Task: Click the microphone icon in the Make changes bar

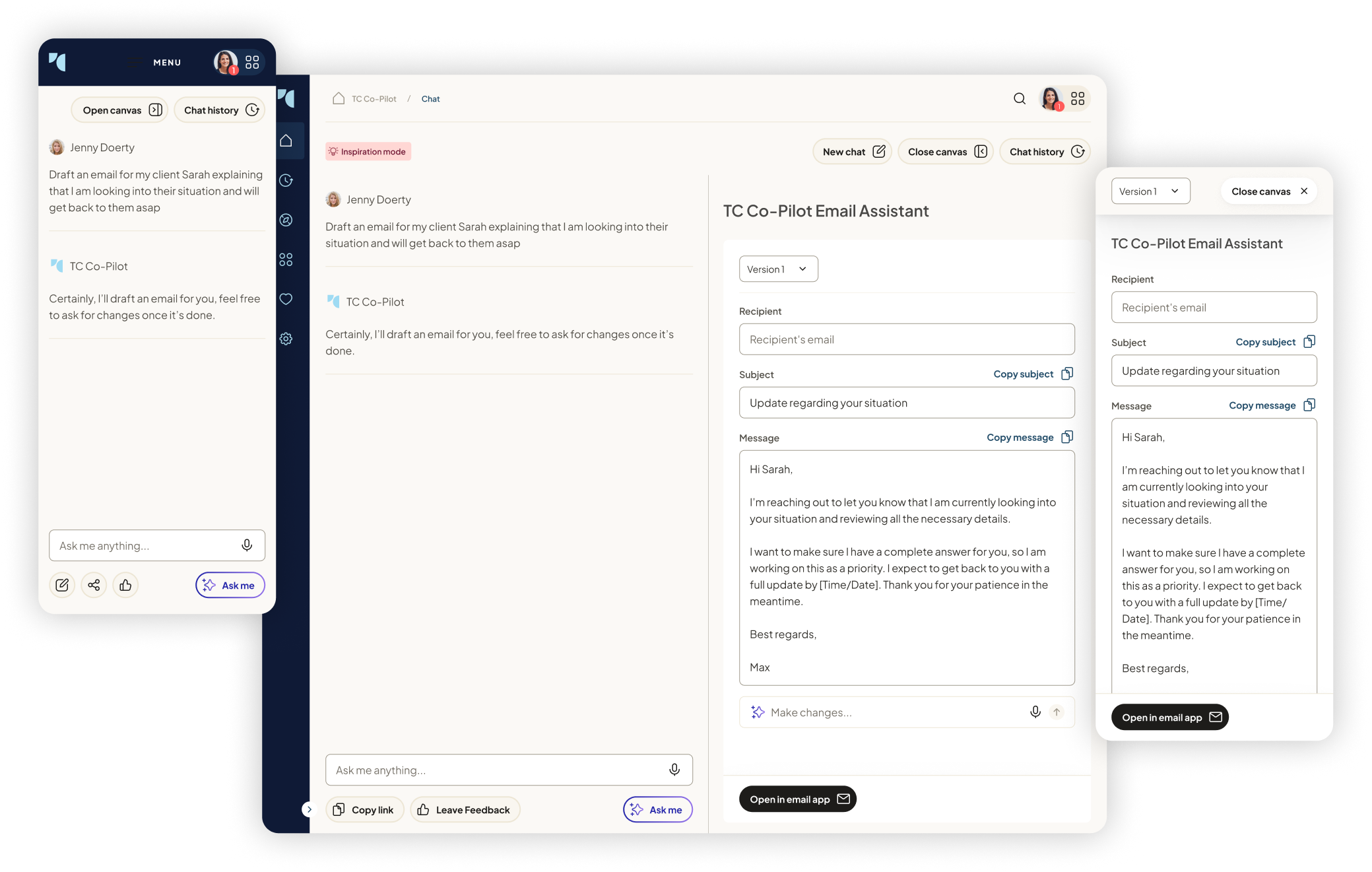Action: [1035, 712]
